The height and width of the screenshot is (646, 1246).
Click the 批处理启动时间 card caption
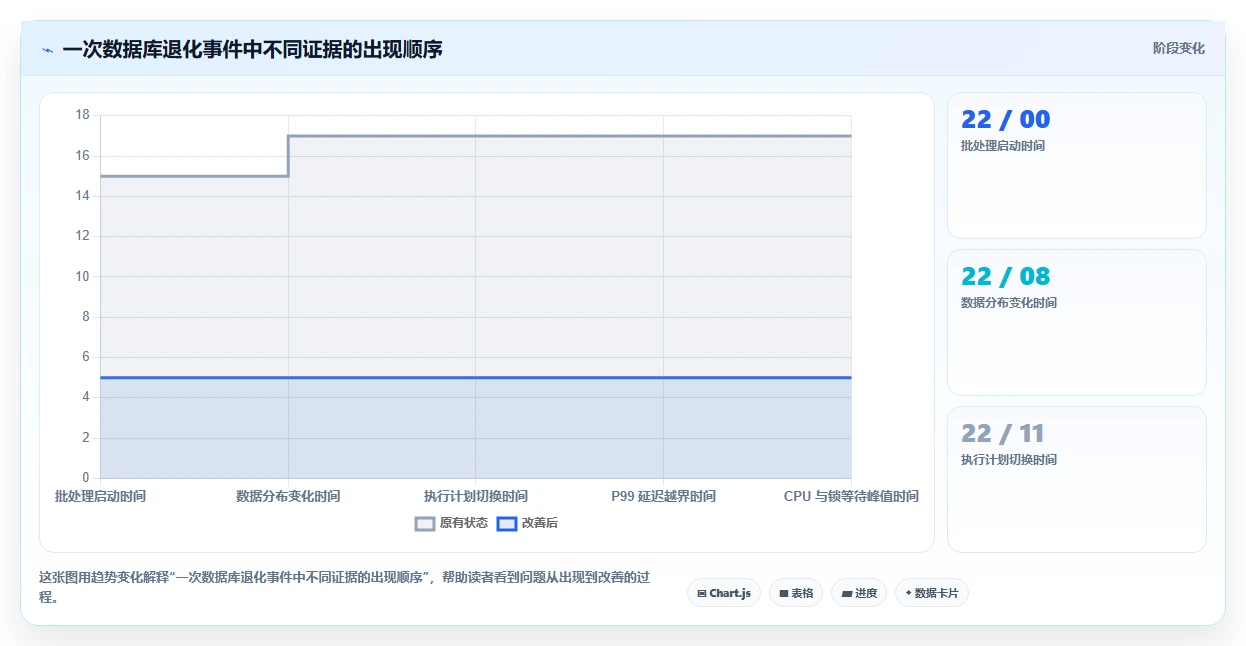pos(1003,146)
